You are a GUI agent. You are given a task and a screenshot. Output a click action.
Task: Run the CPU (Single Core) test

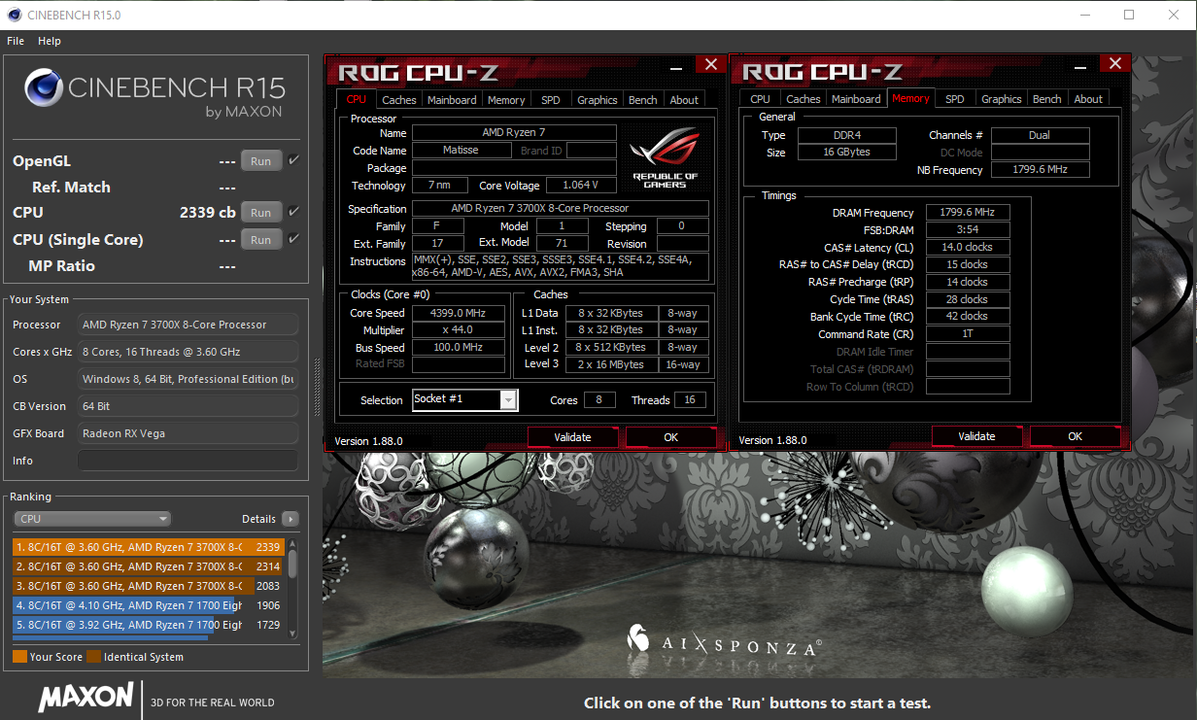tap(261, 240)
